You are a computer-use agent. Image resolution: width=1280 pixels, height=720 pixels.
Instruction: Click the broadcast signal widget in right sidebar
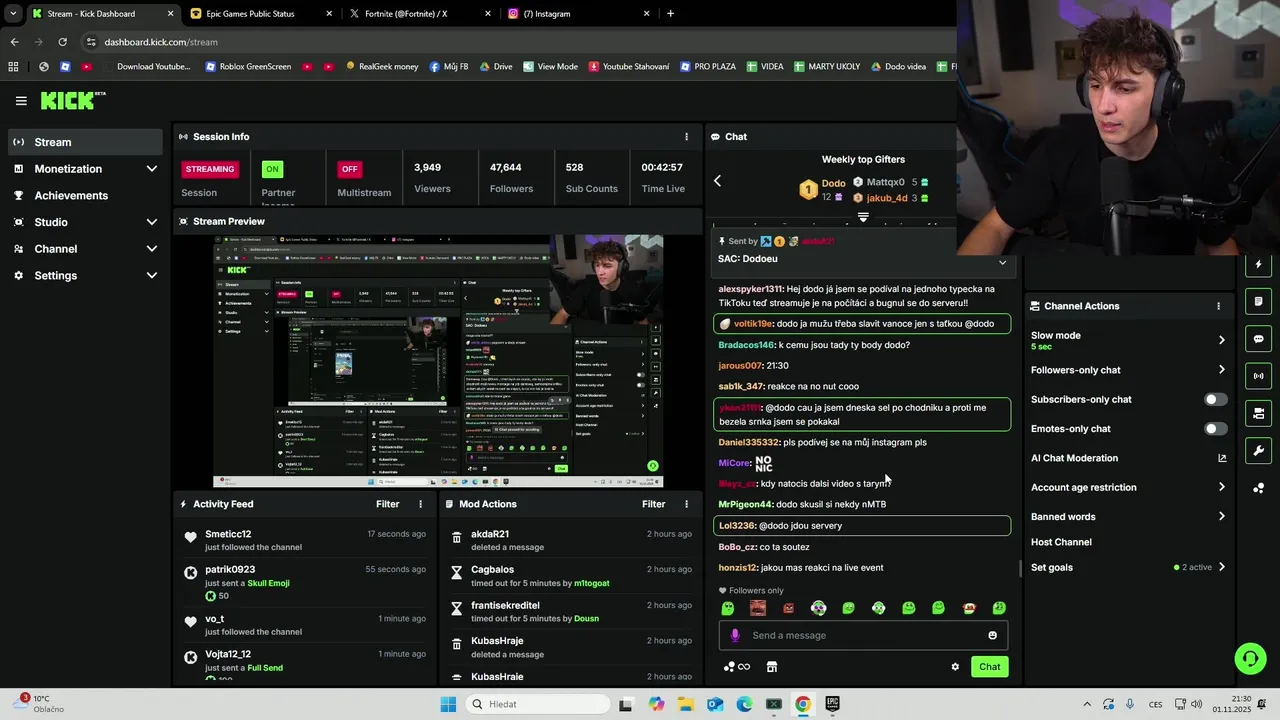pos(1258,376)
